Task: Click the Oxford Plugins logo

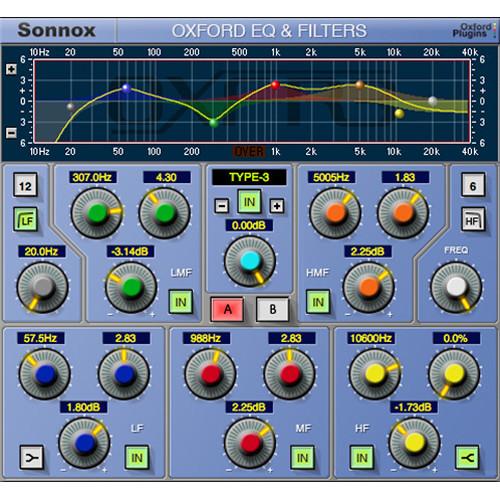Action: [473, 30]
